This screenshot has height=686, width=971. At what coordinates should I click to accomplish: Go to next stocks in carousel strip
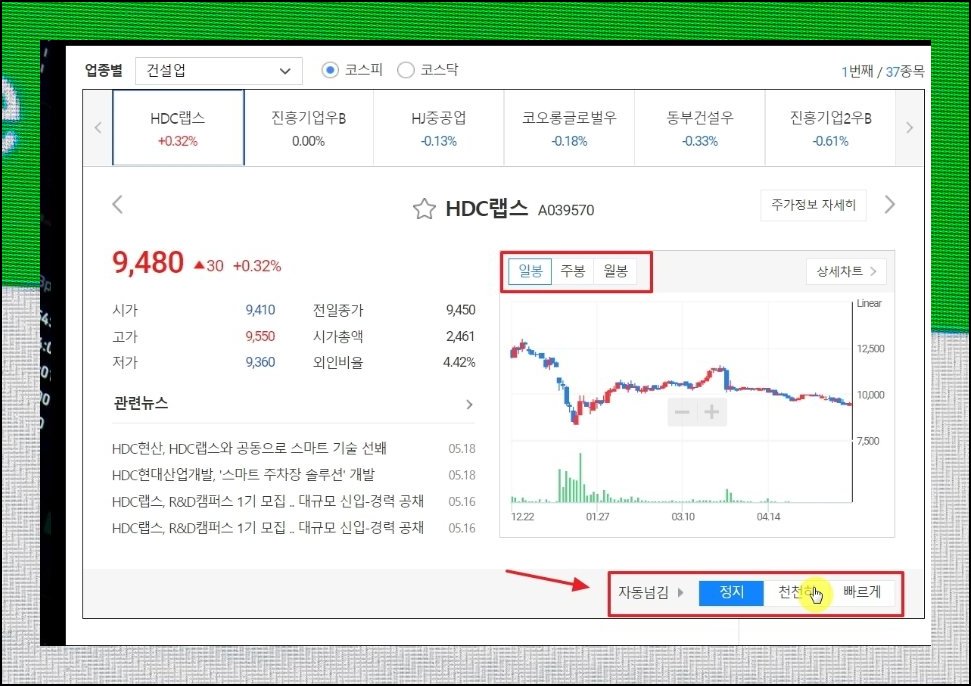(x=909, y=128)
